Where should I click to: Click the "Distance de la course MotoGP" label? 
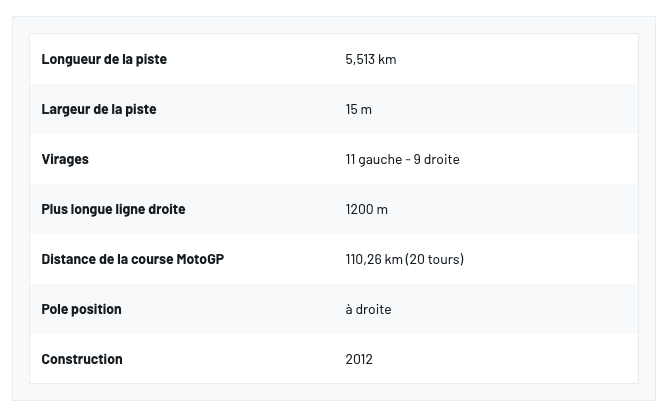pyautogui.click(x=132, y=259)
